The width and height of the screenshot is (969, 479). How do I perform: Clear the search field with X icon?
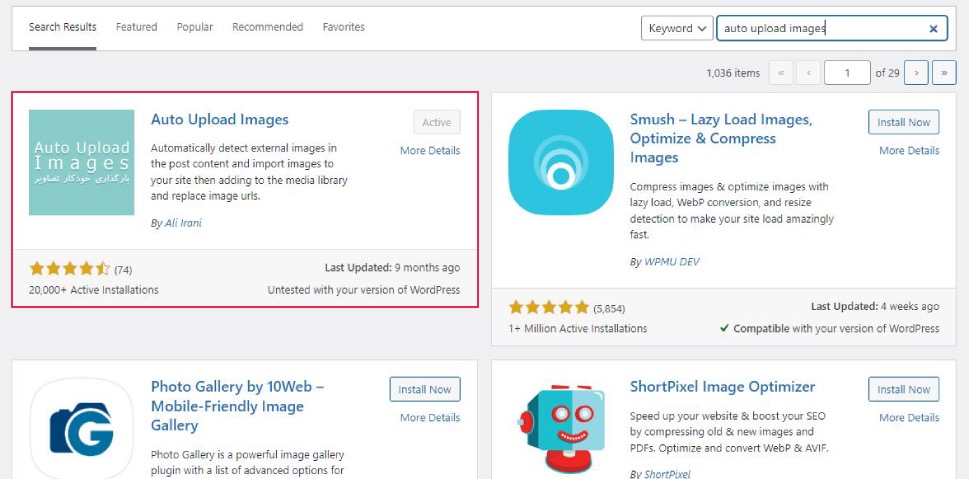(x=933, y=28)
